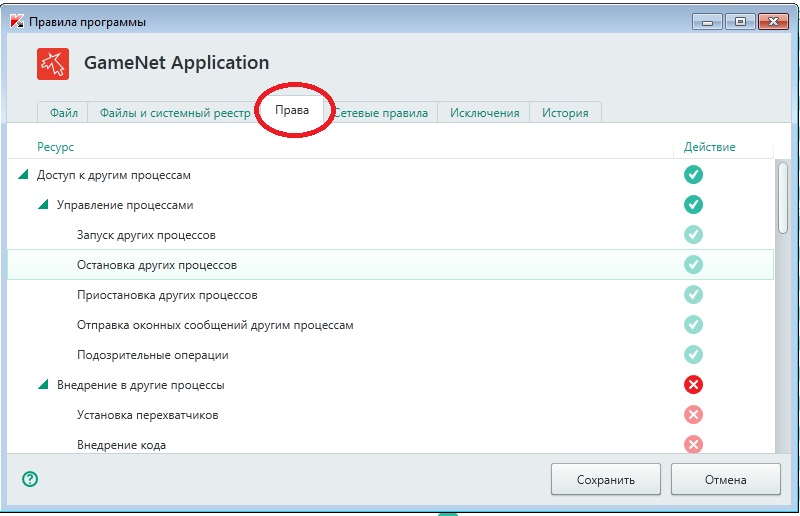Change action for Остановка других процессов
The height and width of the screenshot is (516, 800).
693,264
